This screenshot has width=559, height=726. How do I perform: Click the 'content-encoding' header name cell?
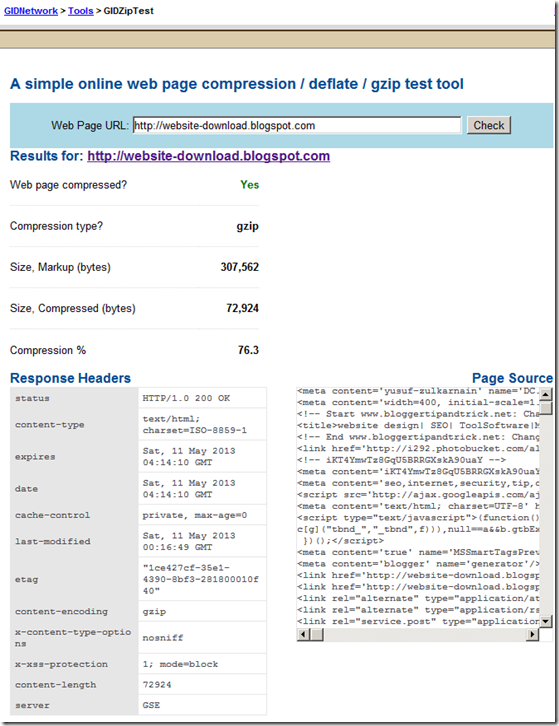pyautogui.click(x=74, y=611)
